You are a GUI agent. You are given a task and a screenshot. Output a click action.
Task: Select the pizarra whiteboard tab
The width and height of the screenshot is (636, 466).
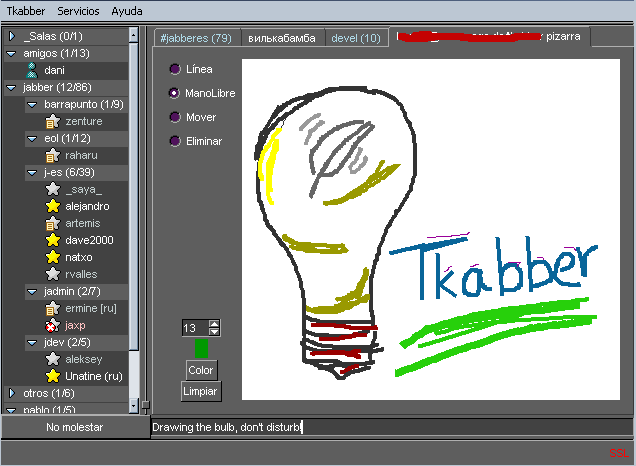point(489,37)
